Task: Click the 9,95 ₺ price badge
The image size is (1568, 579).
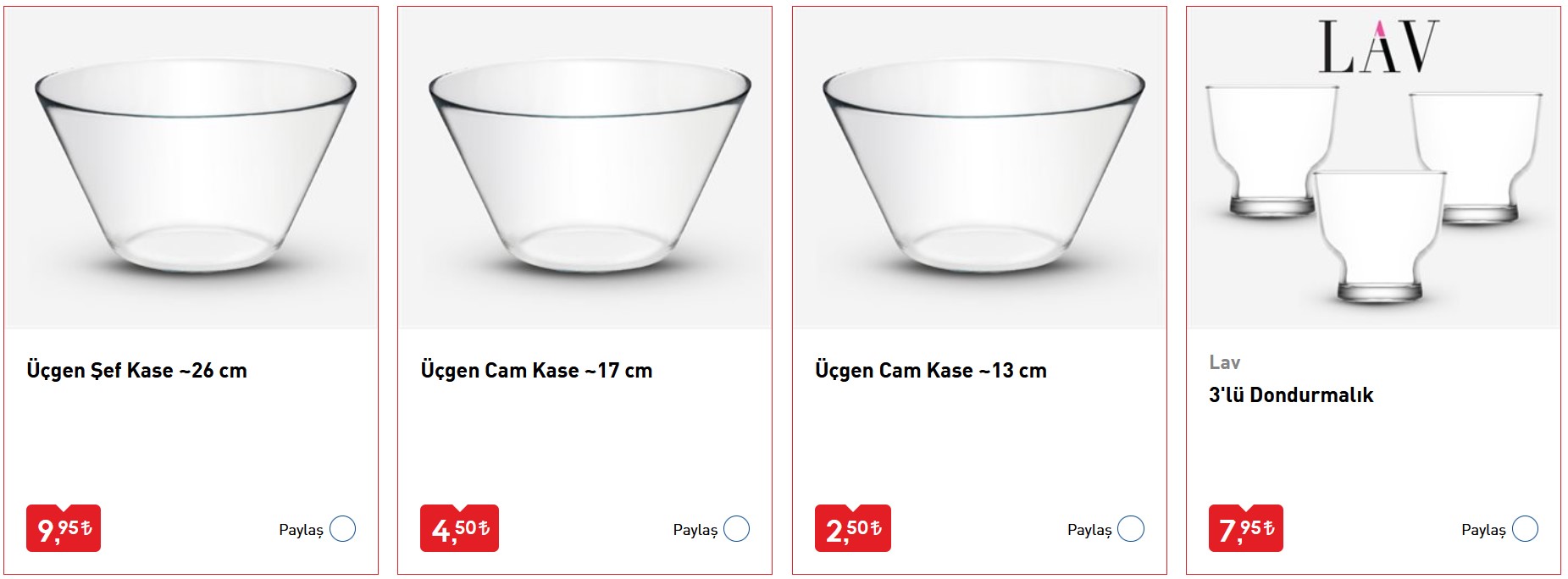Action: [64, 528]
